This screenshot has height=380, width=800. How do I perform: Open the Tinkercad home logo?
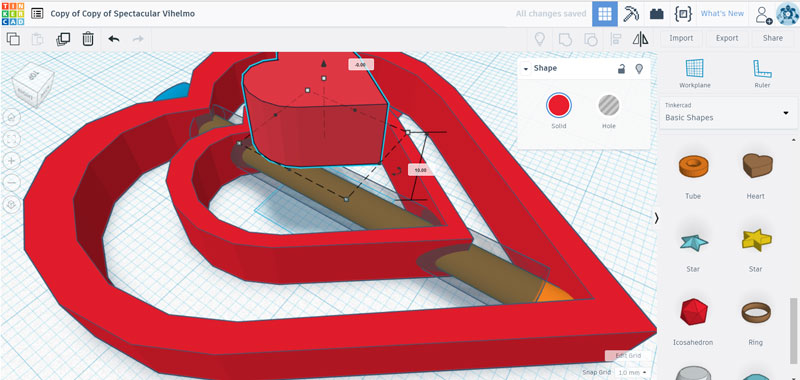click(13, 13)
